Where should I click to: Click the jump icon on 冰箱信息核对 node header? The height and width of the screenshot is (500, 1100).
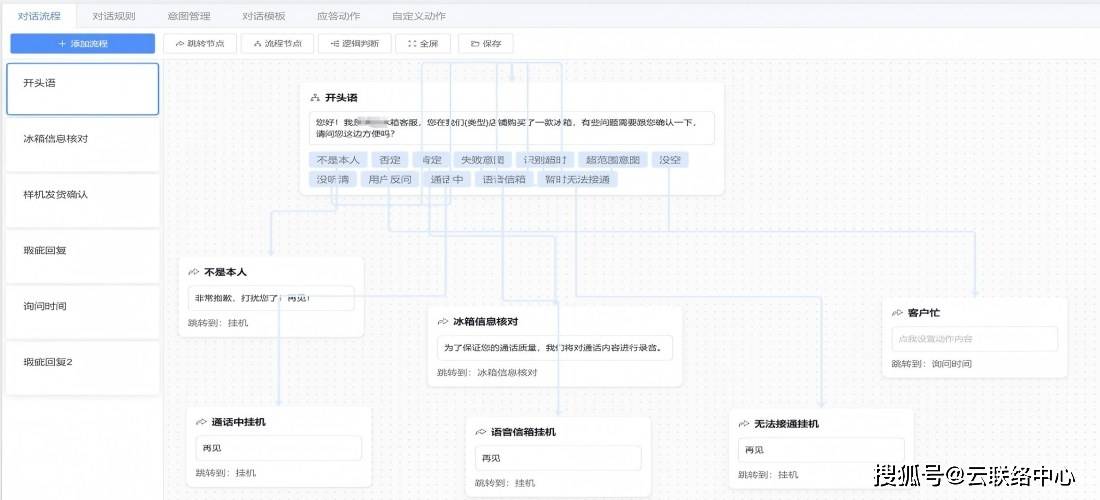[442, 322]
